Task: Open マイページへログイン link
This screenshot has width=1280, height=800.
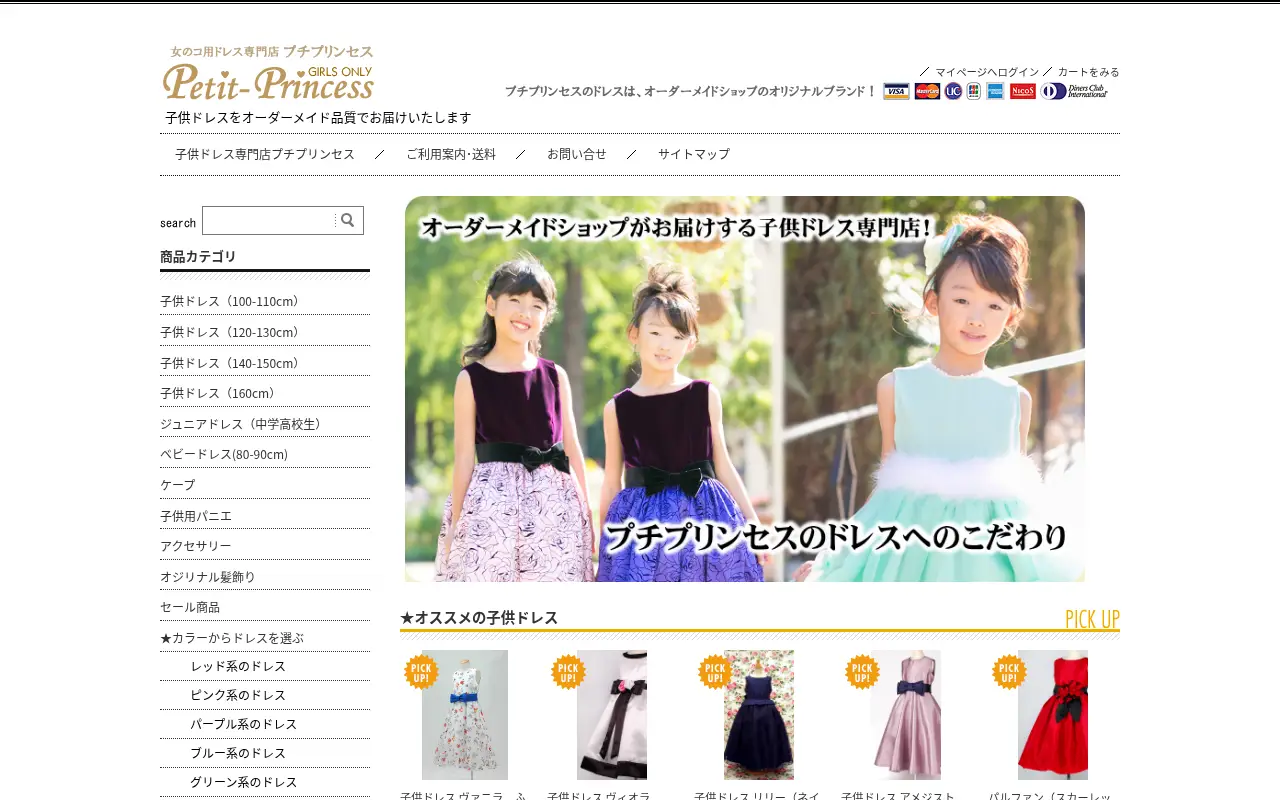Action: coord(987,72)
